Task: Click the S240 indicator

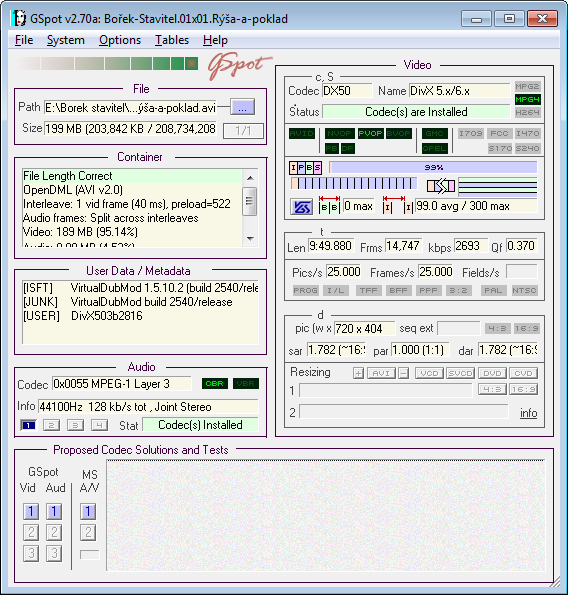Action: (528, 148)
